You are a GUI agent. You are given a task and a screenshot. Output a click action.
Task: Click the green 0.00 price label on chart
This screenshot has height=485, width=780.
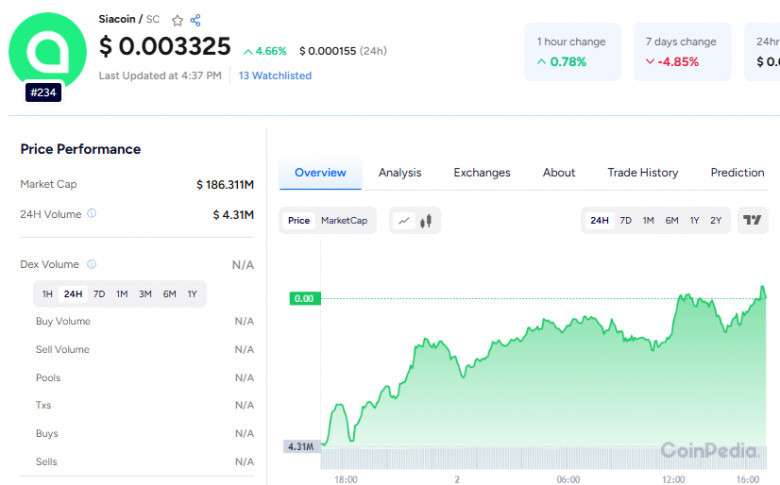pos(304,298)
